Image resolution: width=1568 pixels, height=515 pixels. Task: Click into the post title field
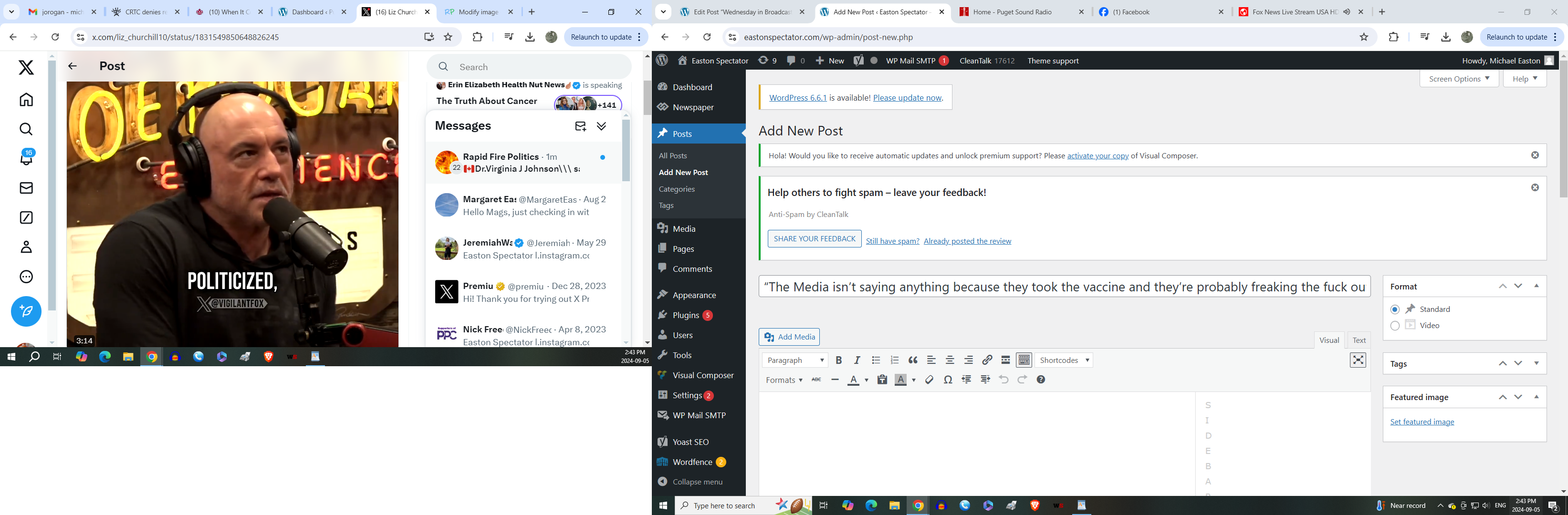tap(1064, 287)
